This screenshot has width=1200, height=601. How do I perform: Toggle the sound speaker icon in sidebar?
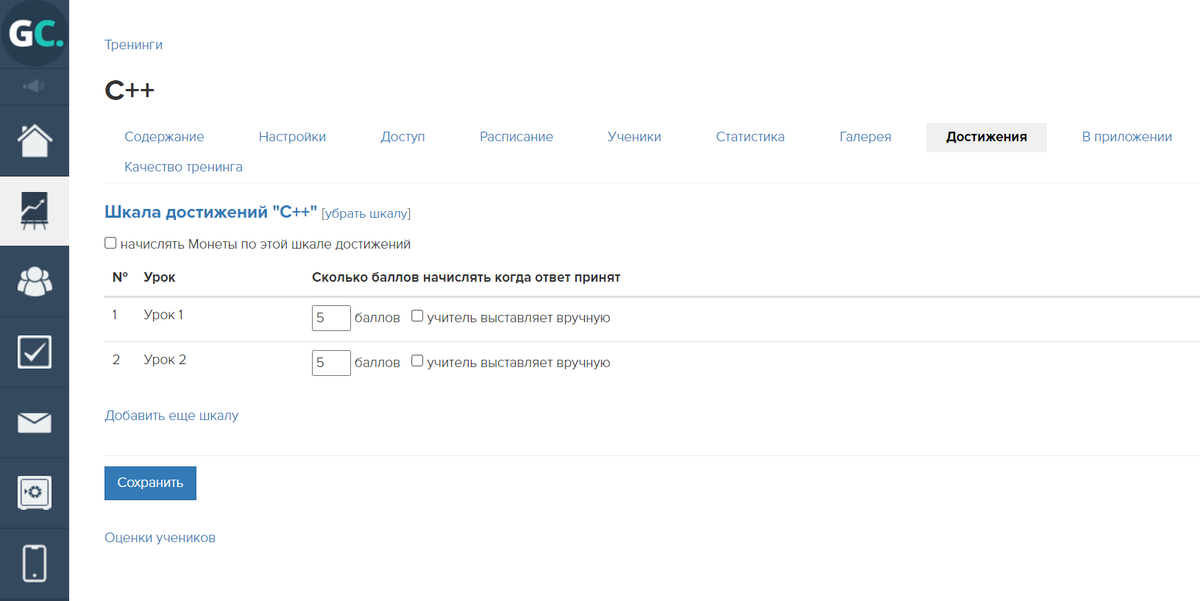pos(34,86)
